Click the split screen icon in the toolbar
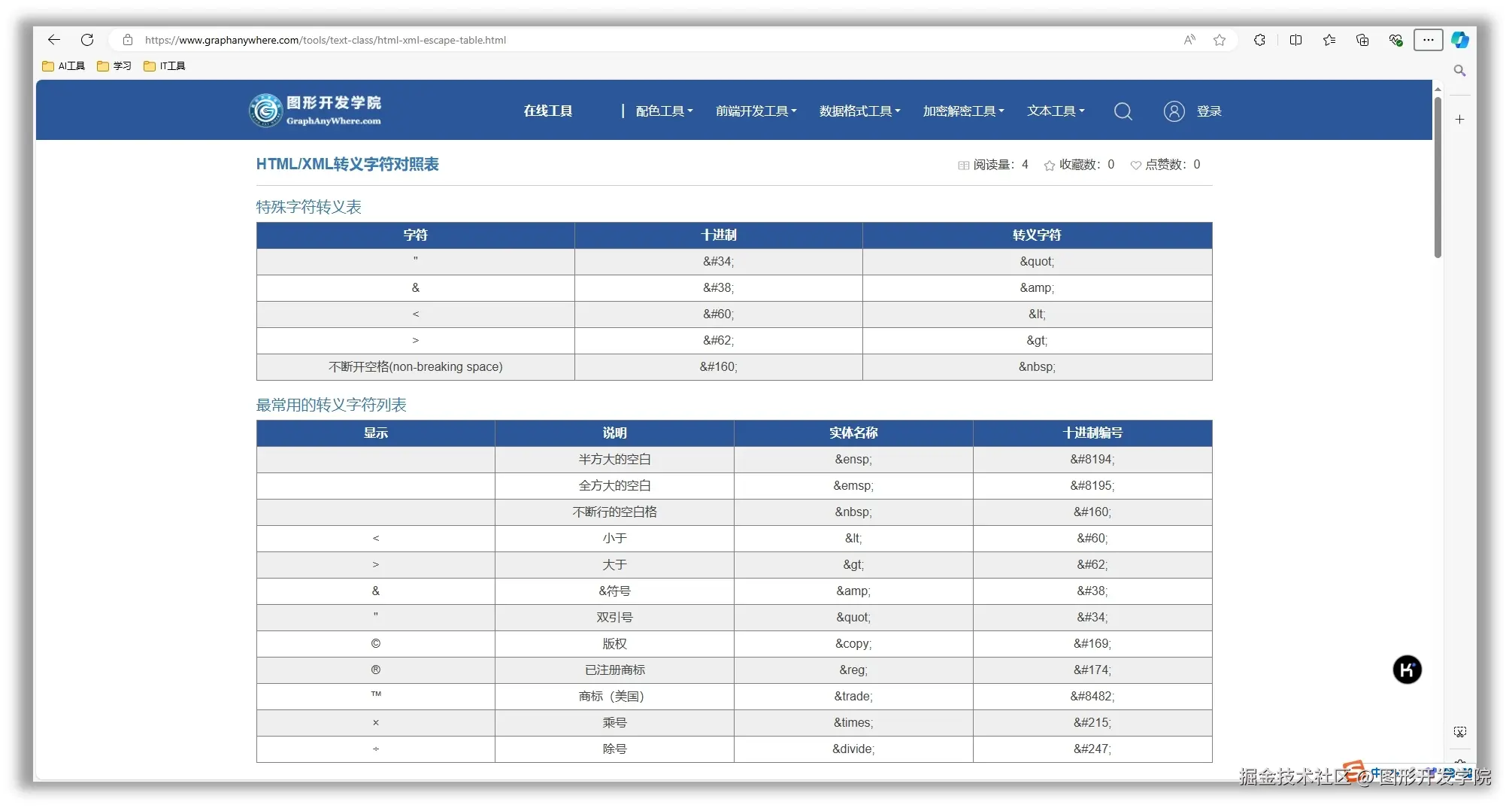The image size is (1512, 808). [x=1295, y=40]
